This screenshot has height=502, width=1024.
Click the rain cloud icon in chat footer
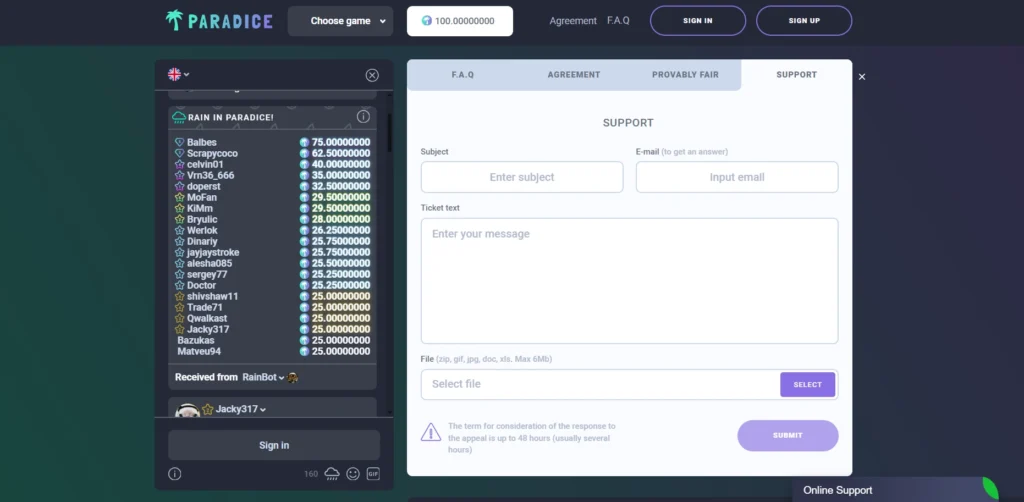click(332, 473)
